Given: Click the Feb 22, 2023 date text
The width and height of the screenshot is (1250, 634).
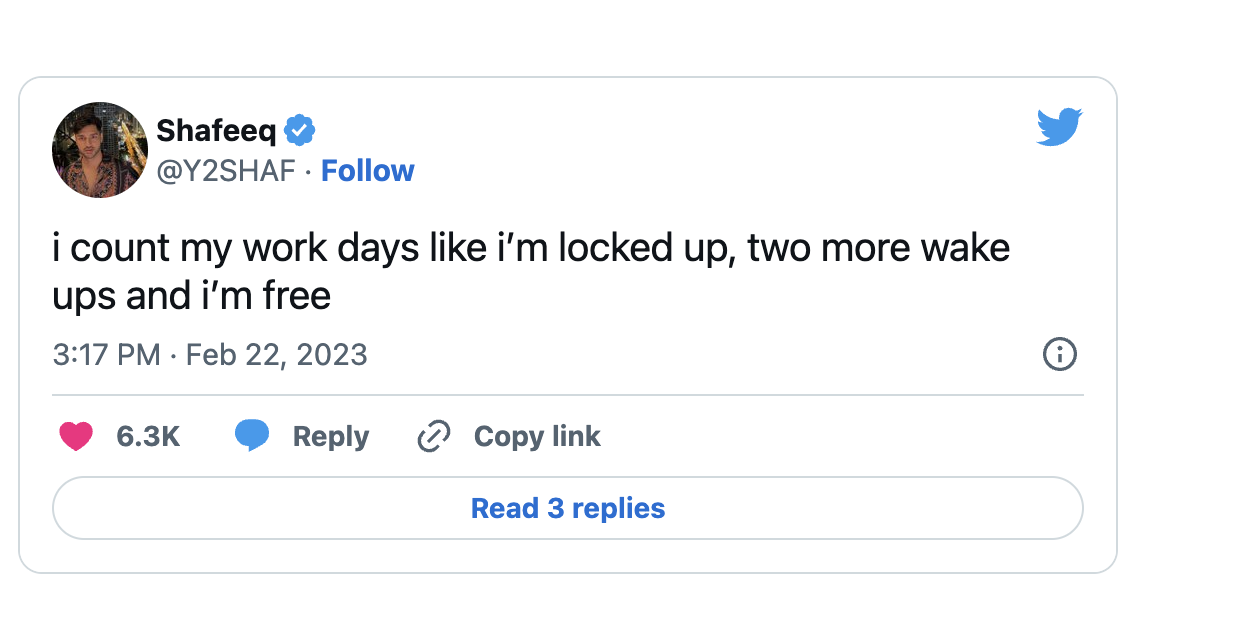Looking at the screenshot, I should tap(277, 354).
